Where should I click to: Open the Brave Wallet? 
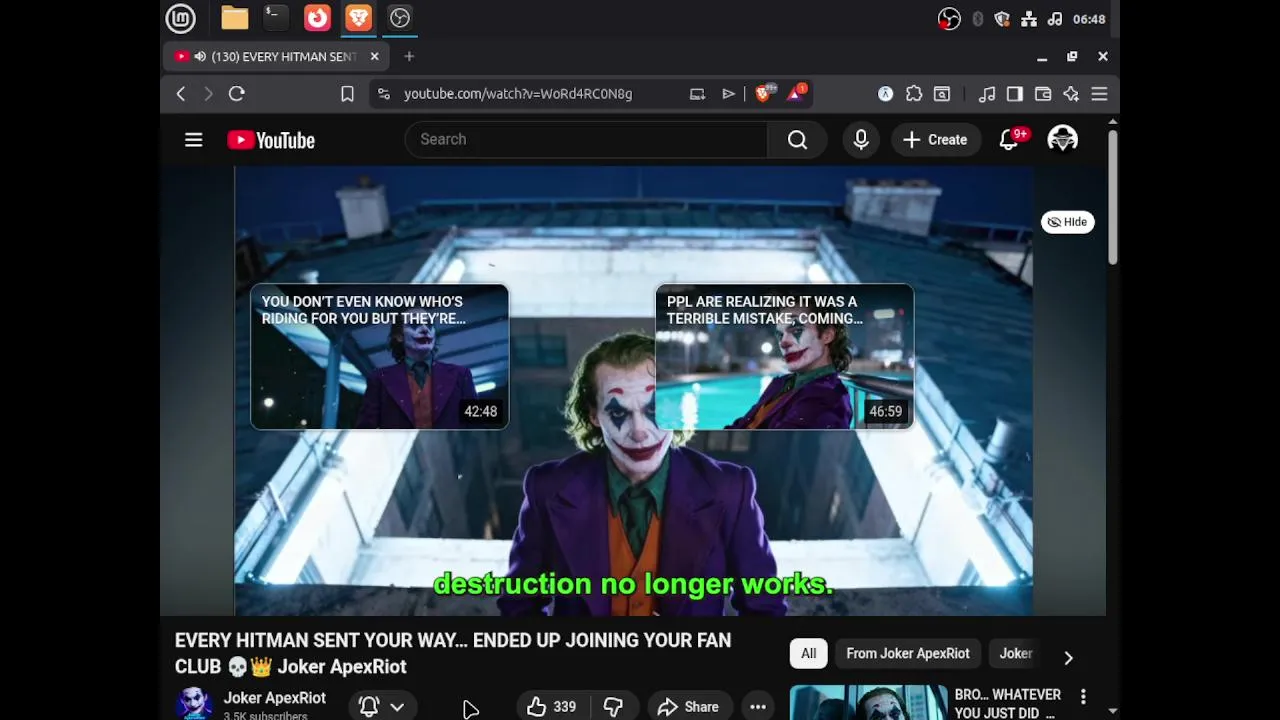pyautogui.click(x=1043, y=94)
